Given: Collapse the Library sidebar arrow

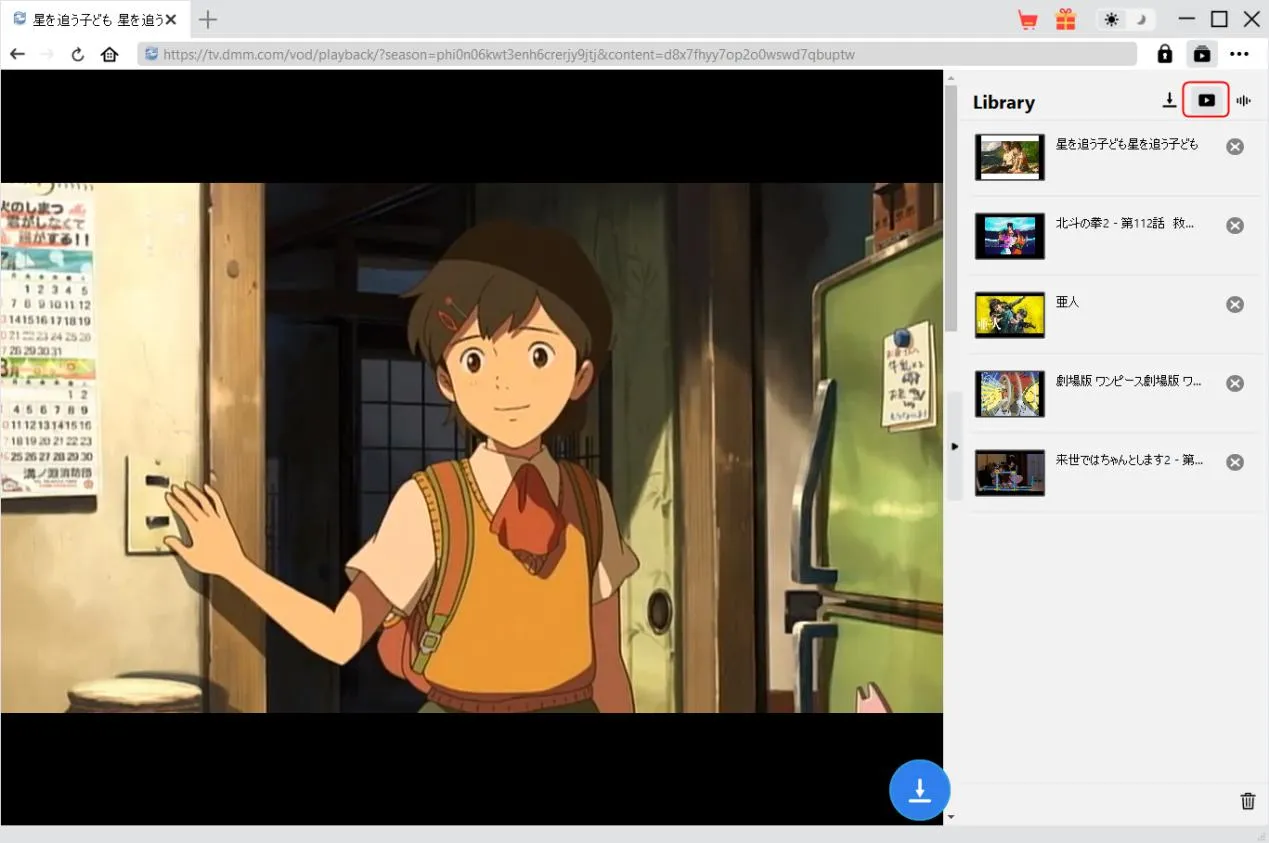Looking at the screenshot, I should coord(954,446).
